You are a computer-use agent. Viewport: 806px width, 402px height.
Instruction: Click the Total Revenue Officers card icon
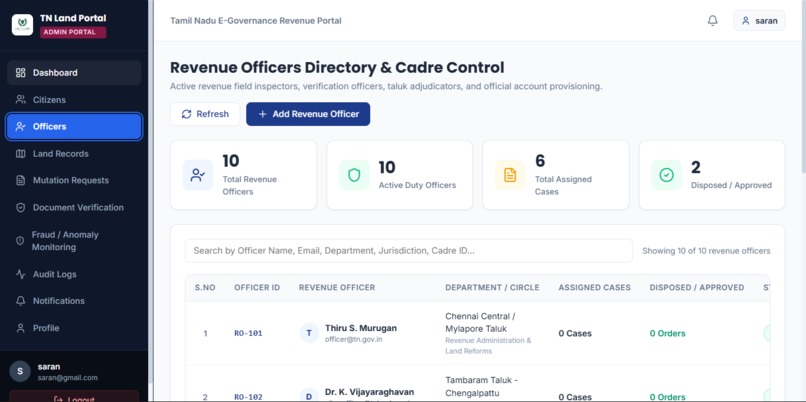(197, 175)
